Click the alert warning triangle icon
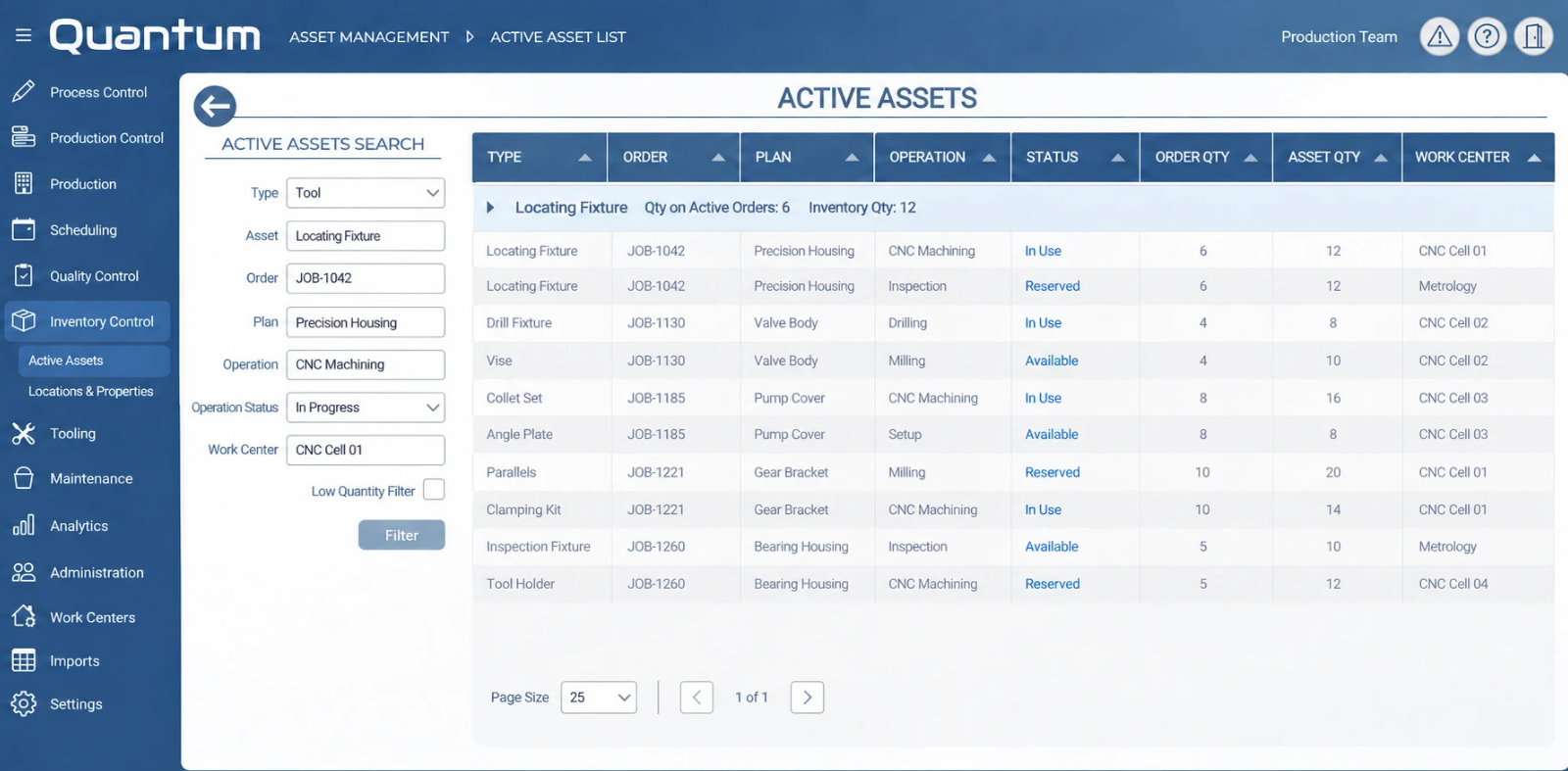1568x771 pixels. point(1439,36)
